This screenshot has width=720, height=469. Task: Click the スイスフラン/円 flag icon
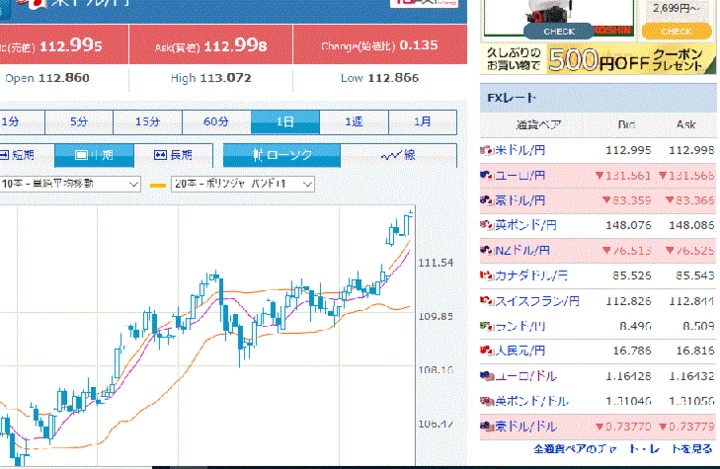coord(487,301)
